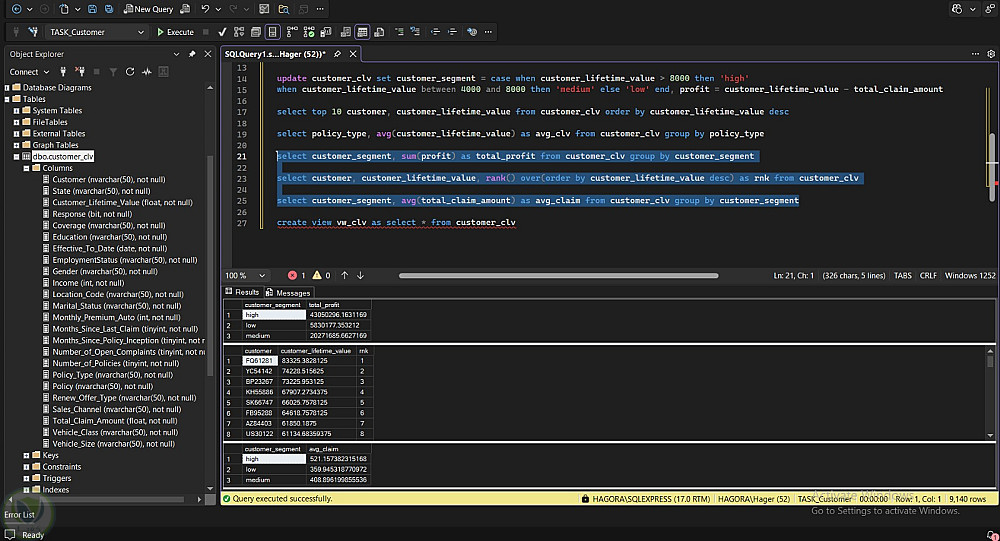
Task: Collapse the Columns folder node
Action: pyautogui.click(x=27, y=168)
